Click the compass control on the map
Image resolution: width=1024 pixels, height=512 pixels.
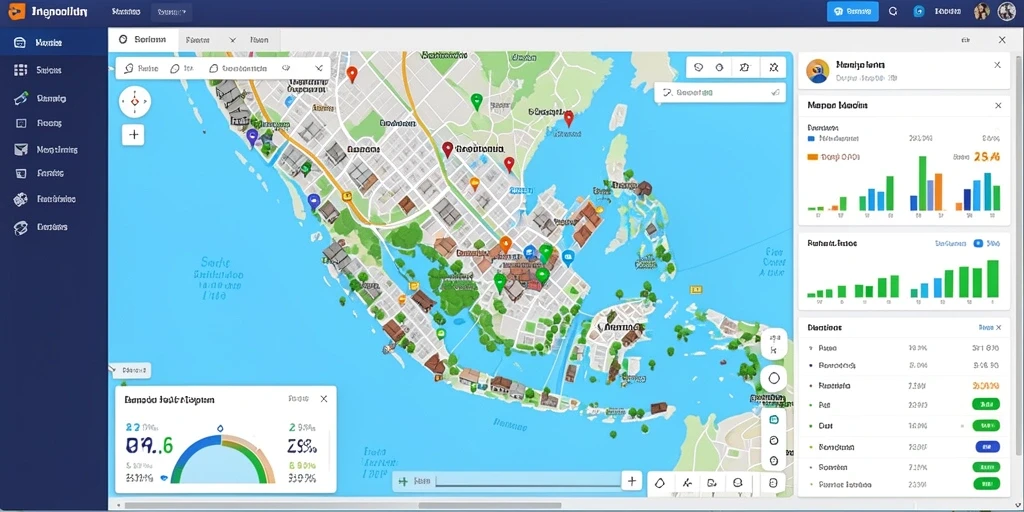point(135,102)
